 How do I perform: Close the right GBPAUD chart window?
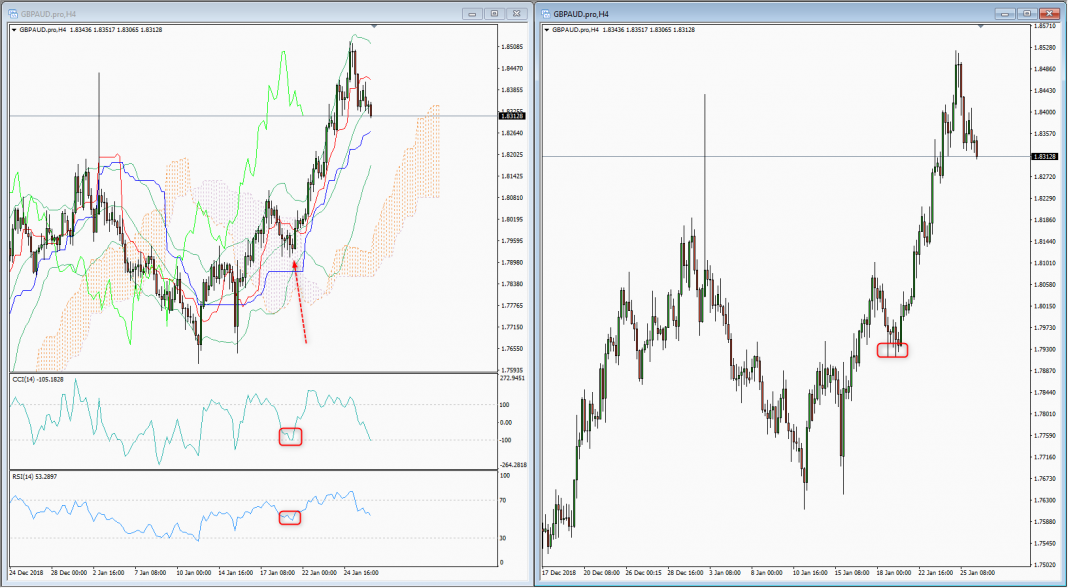(x=1049, y=13)
